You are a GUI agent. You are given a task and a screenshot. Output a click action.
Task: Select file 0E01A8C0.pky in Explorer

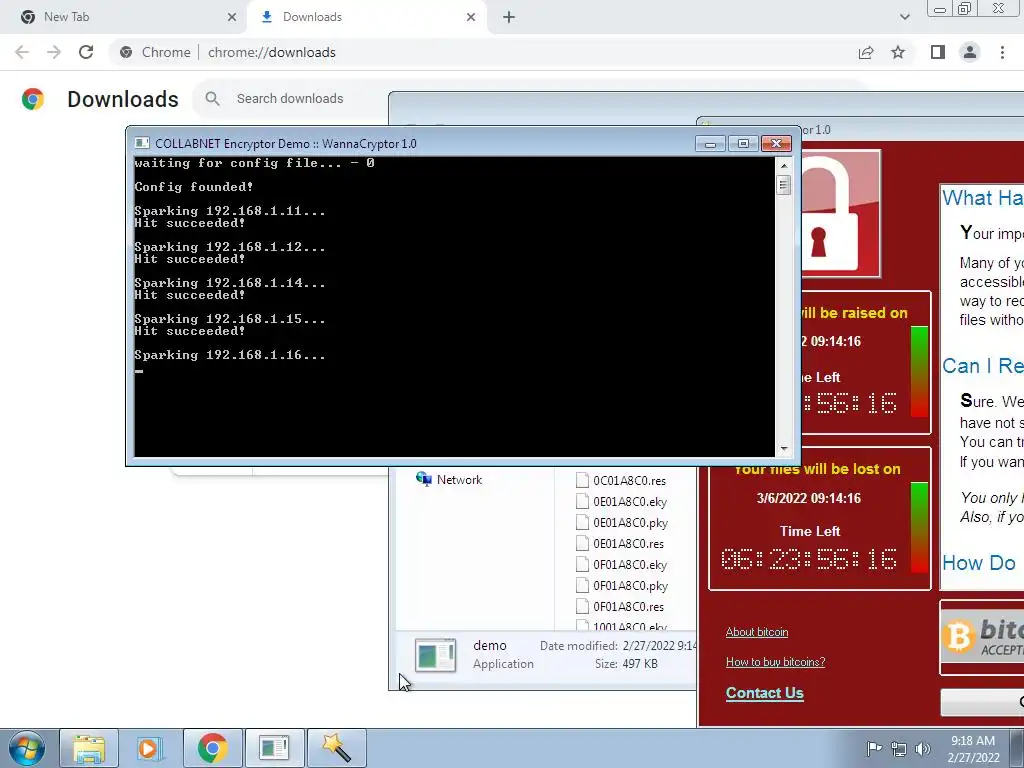(622, 522)
